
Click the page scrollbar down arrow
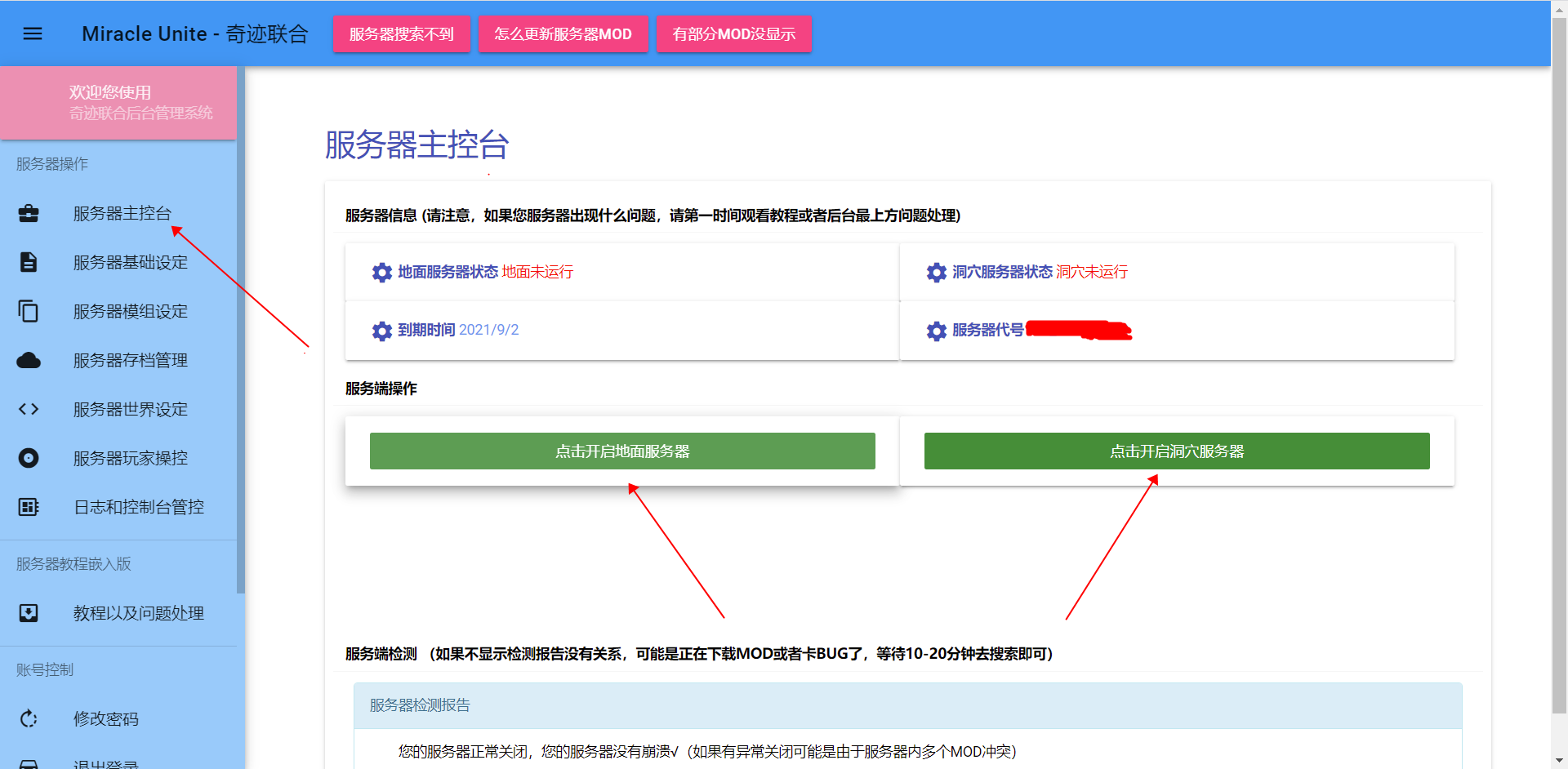click(1559, 761)
